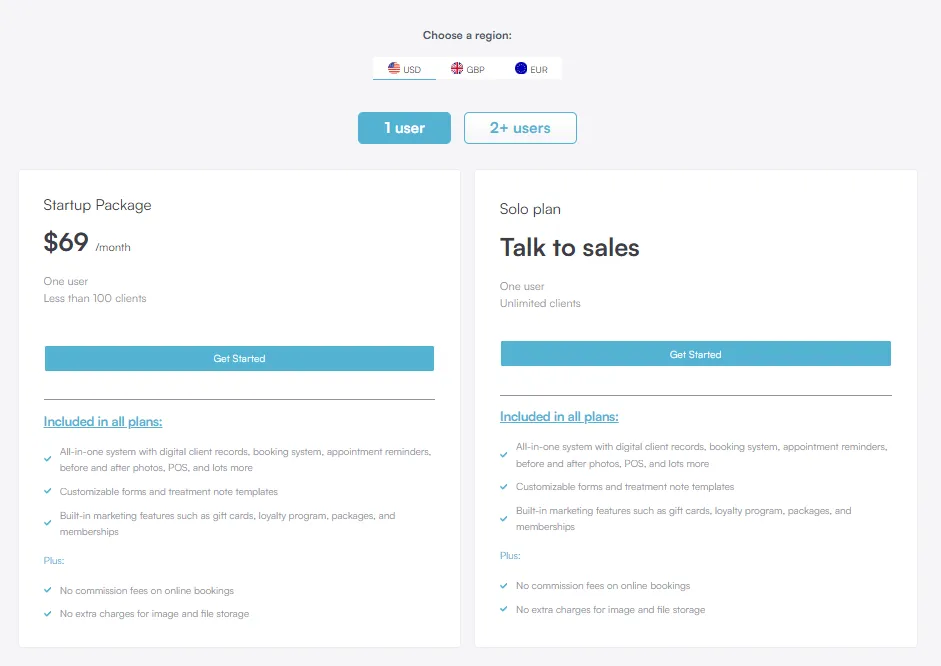
Task: Click Get Started under Startup Package
Action: (239, 358)
